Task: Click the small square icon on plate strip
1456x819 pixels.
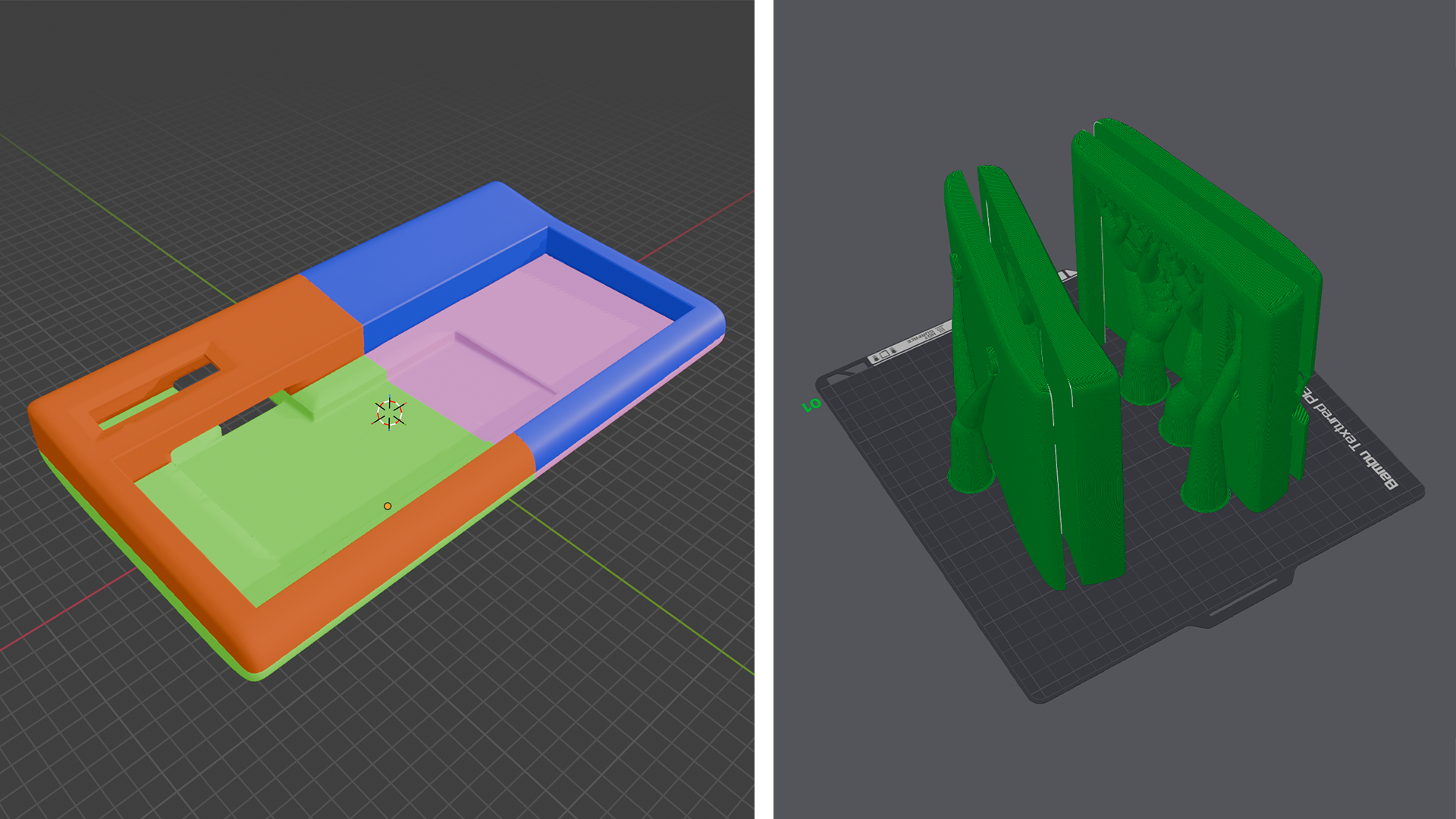Action: (884, 354)
